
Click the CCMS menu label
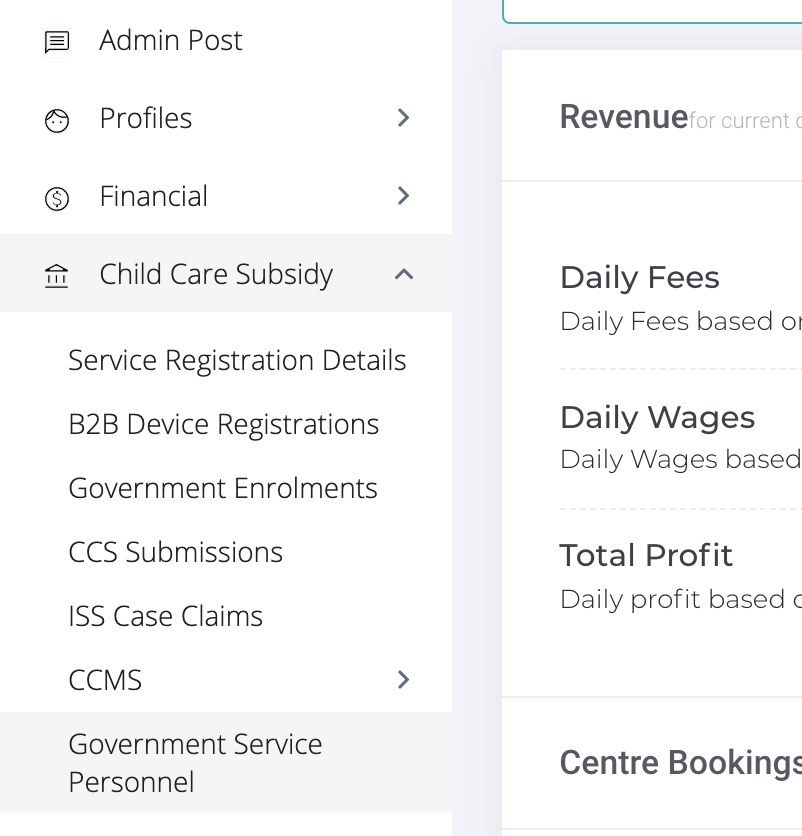105,680
